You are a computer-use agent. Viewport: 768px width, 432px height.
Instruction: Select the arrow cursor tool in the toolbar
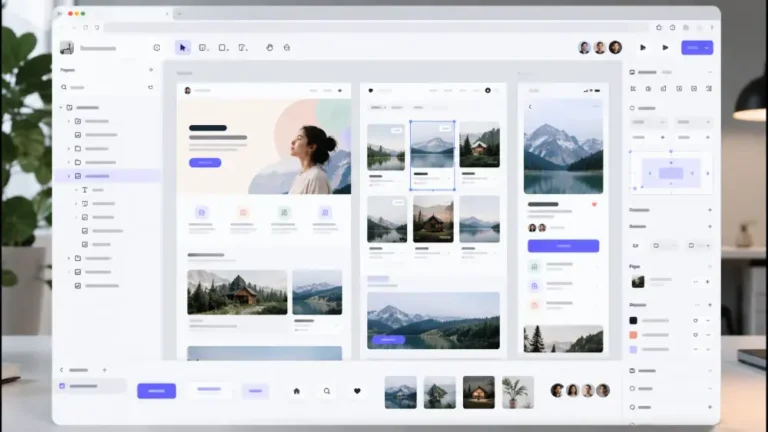click(x=183, y=48)
